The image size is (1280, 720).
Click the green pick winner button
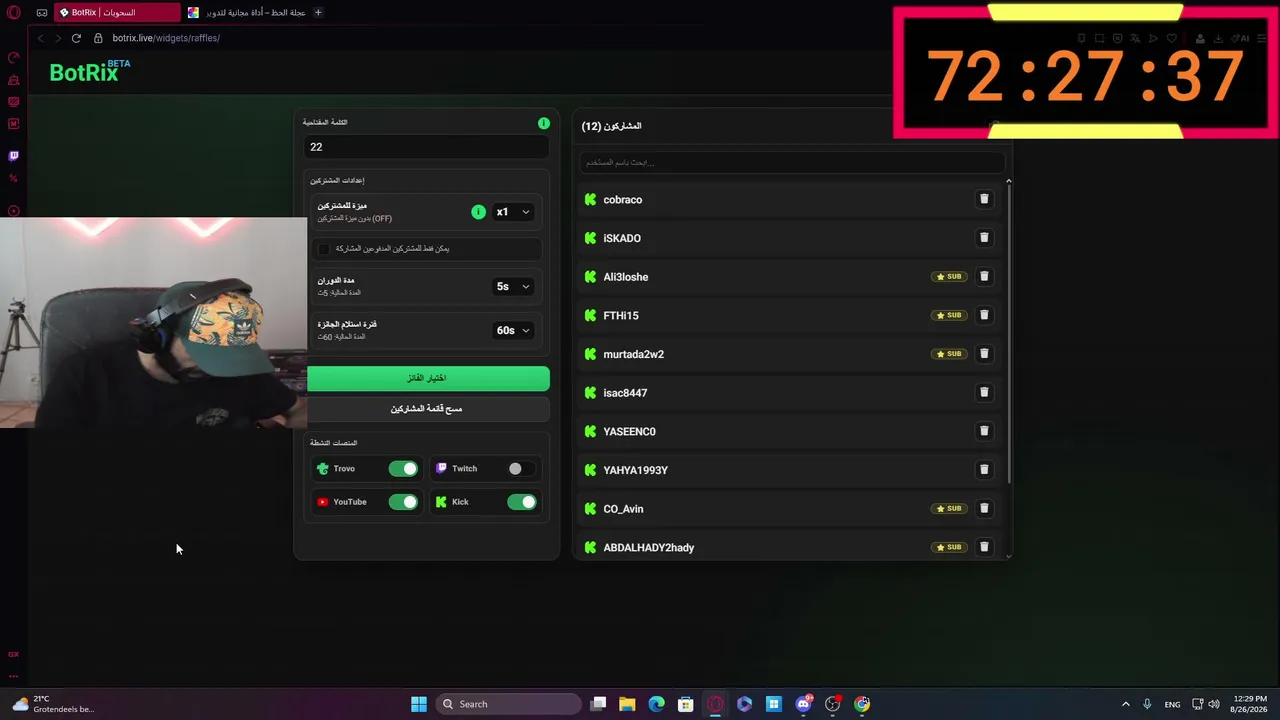(428, 378)
